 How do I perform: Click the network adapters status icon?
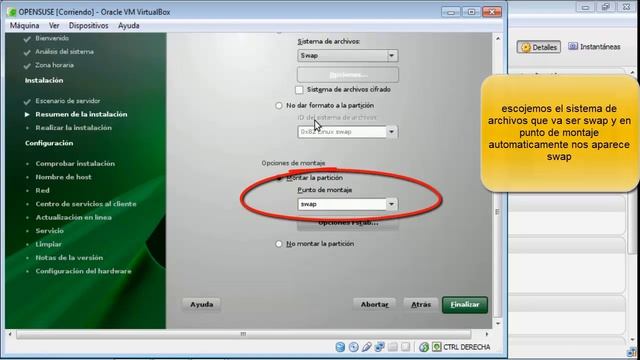click(380, 347)
